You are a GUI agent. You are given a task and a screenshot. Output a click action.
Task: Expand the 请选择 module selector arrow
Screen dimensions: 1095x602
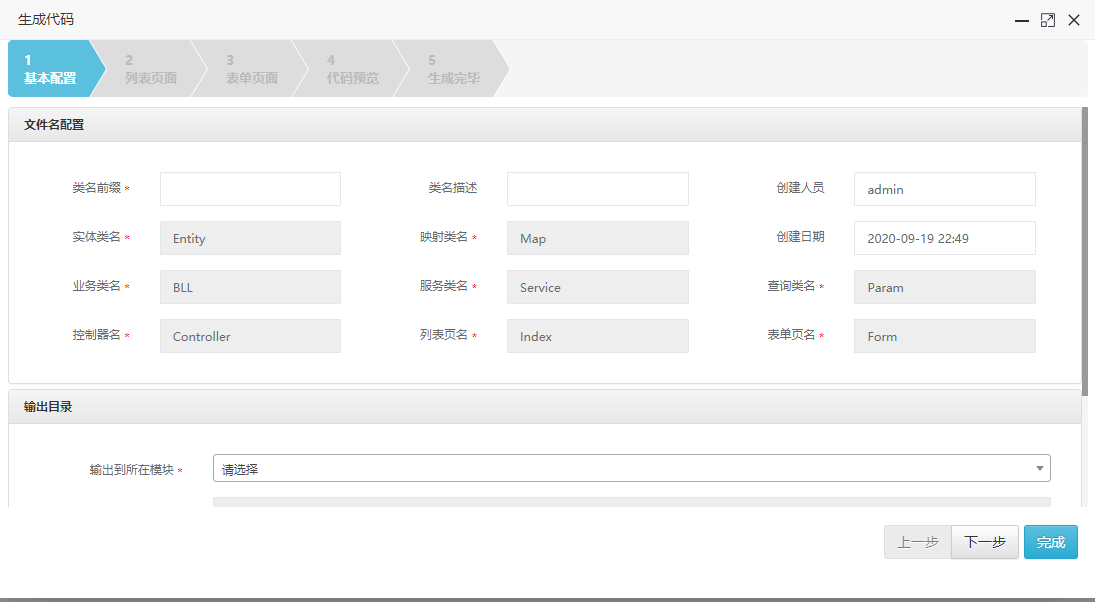(x=1040, y=467)
